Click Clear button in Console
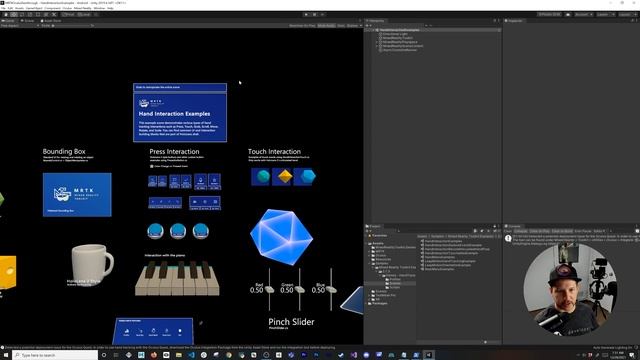 point(508,231)
